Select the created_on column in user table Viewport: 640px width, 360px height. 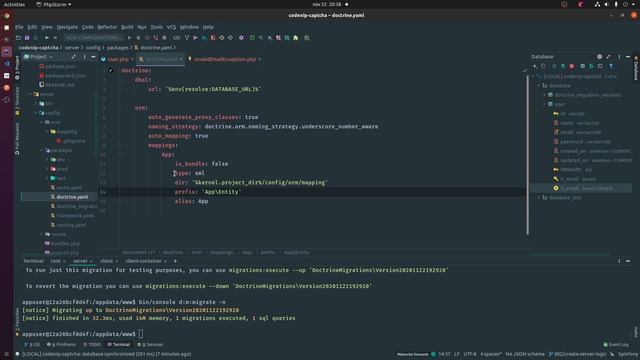point(592,151)
